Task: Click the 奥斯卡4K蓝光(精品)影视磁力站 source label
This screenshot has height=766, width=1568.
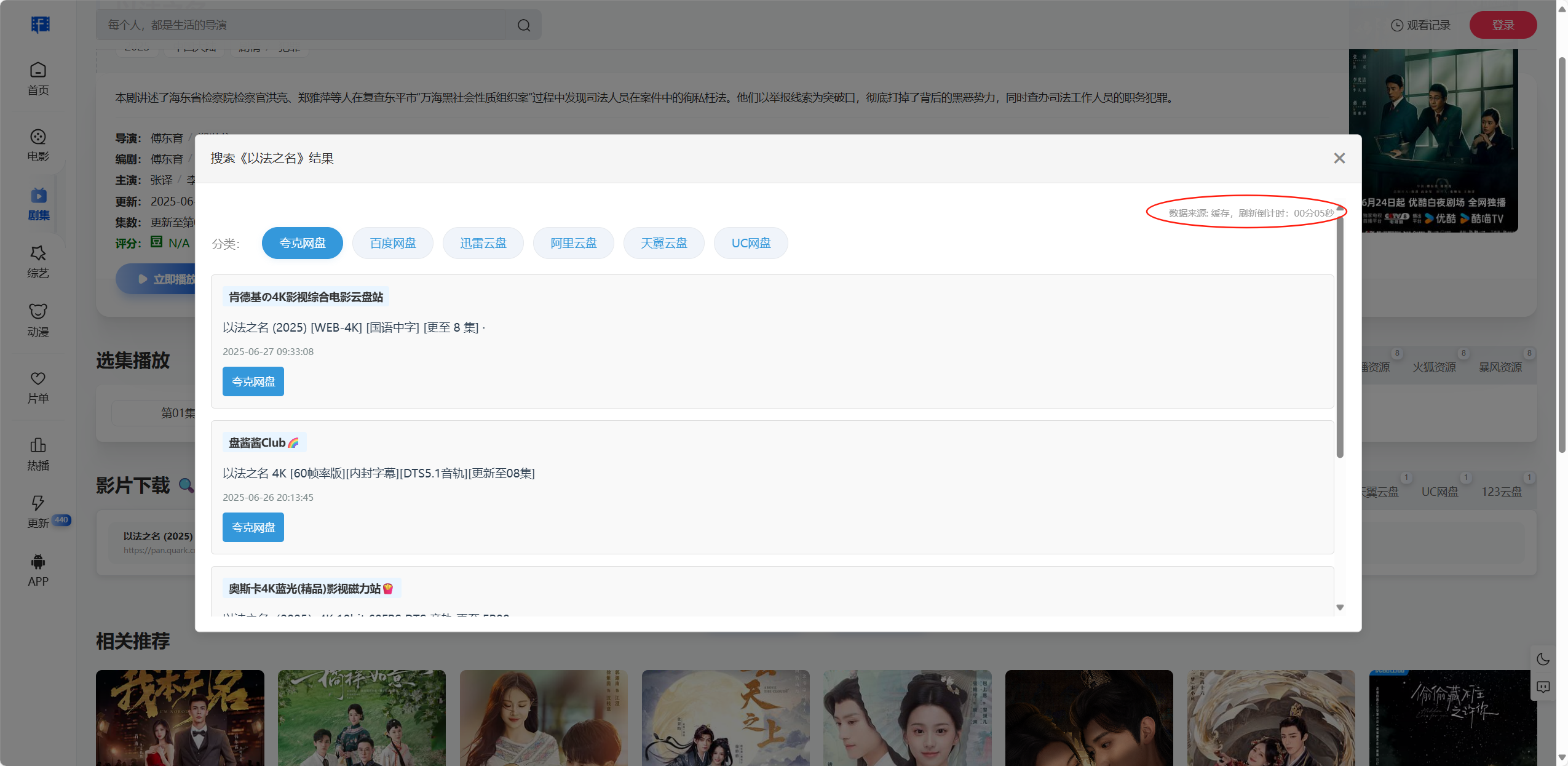Action: [x=312, y=589]
